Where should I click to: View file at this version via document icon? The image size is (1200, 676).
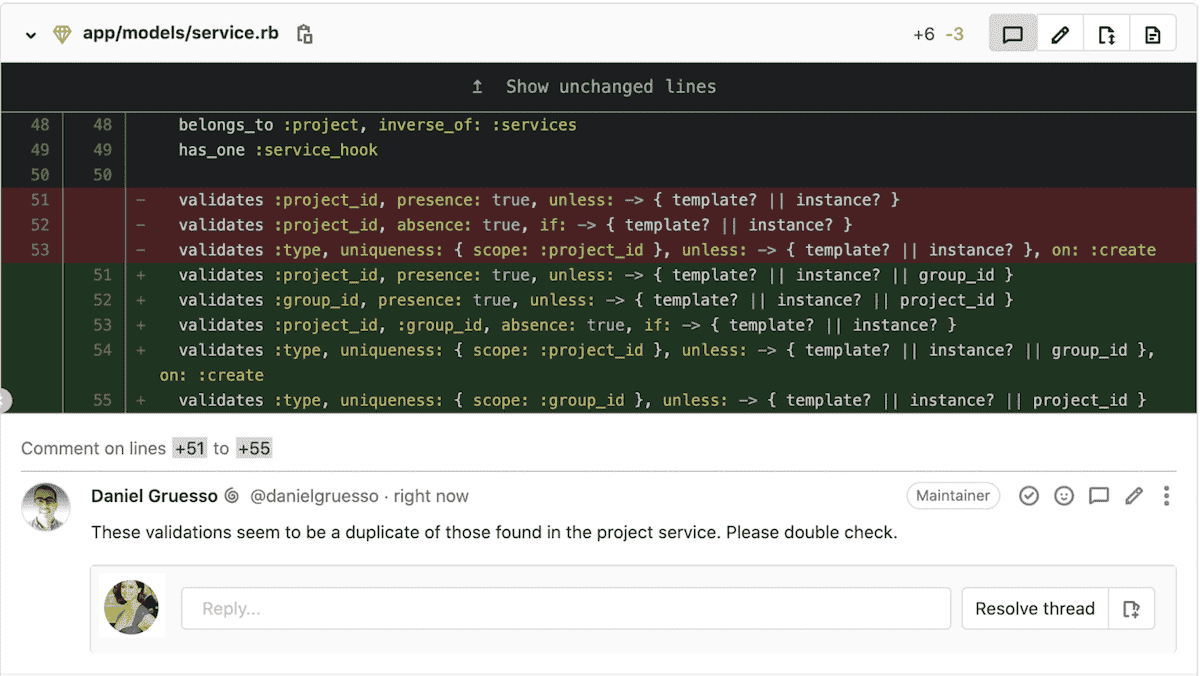pyautogui.click(x=1152, y=33)
